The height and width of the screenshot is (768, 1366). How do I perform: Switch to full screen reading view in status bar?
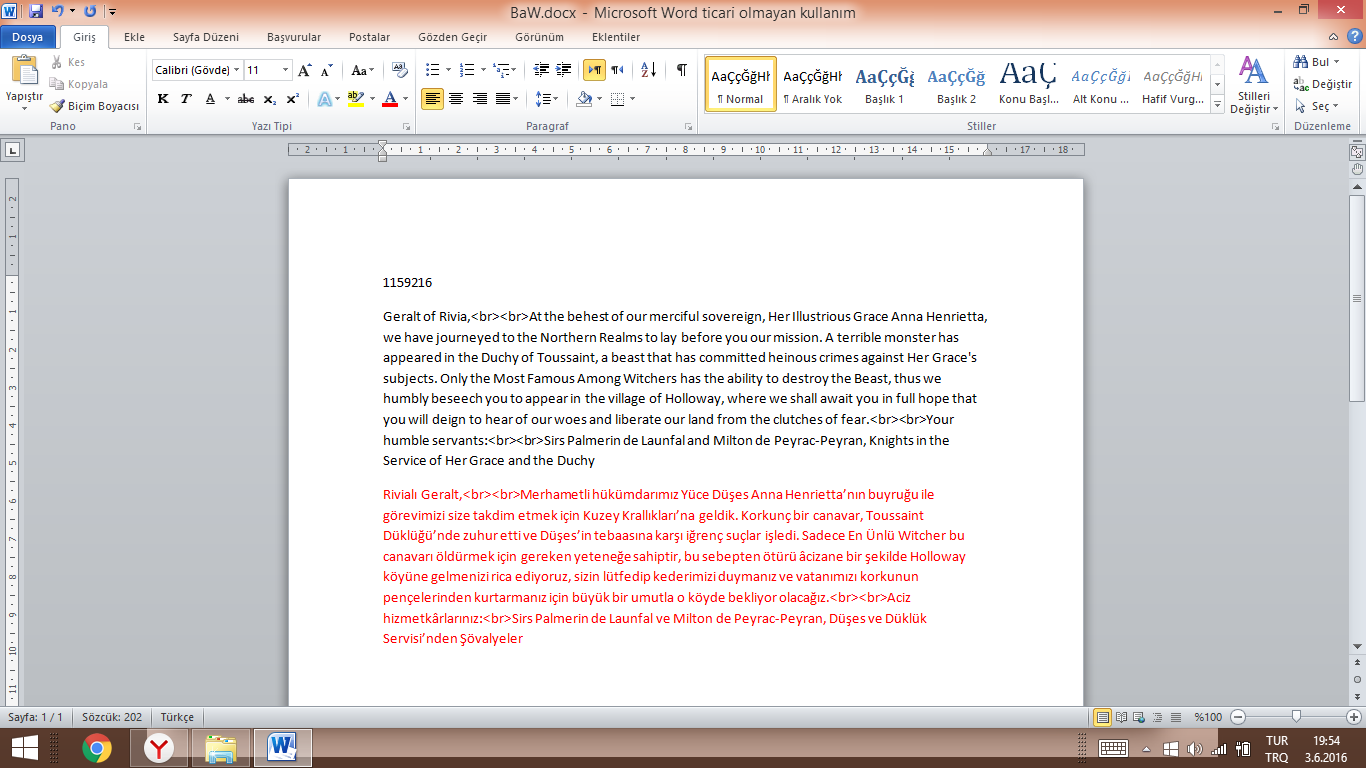1121,717
